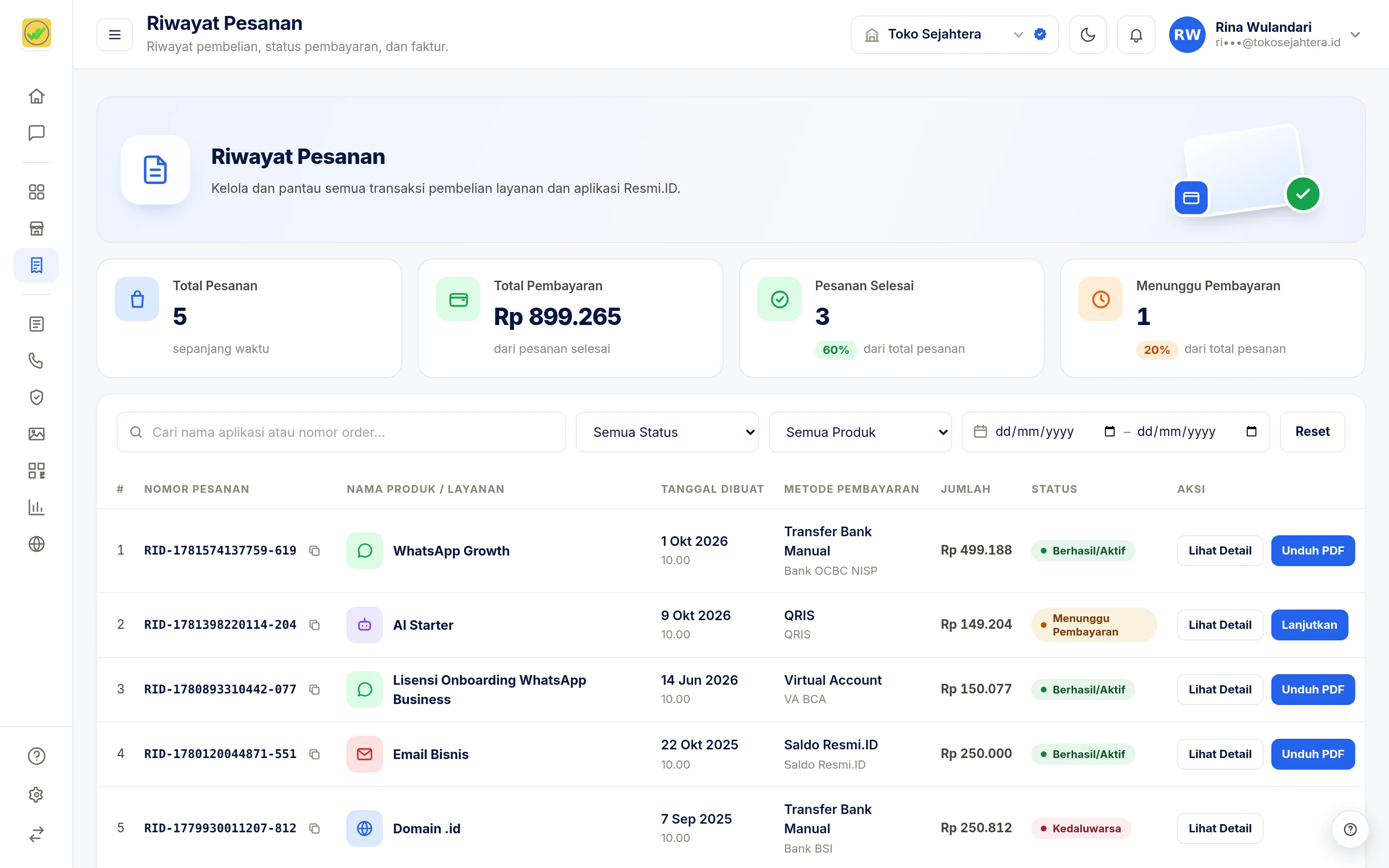Open the grid dashboard sidebar icon

point(36,192)
